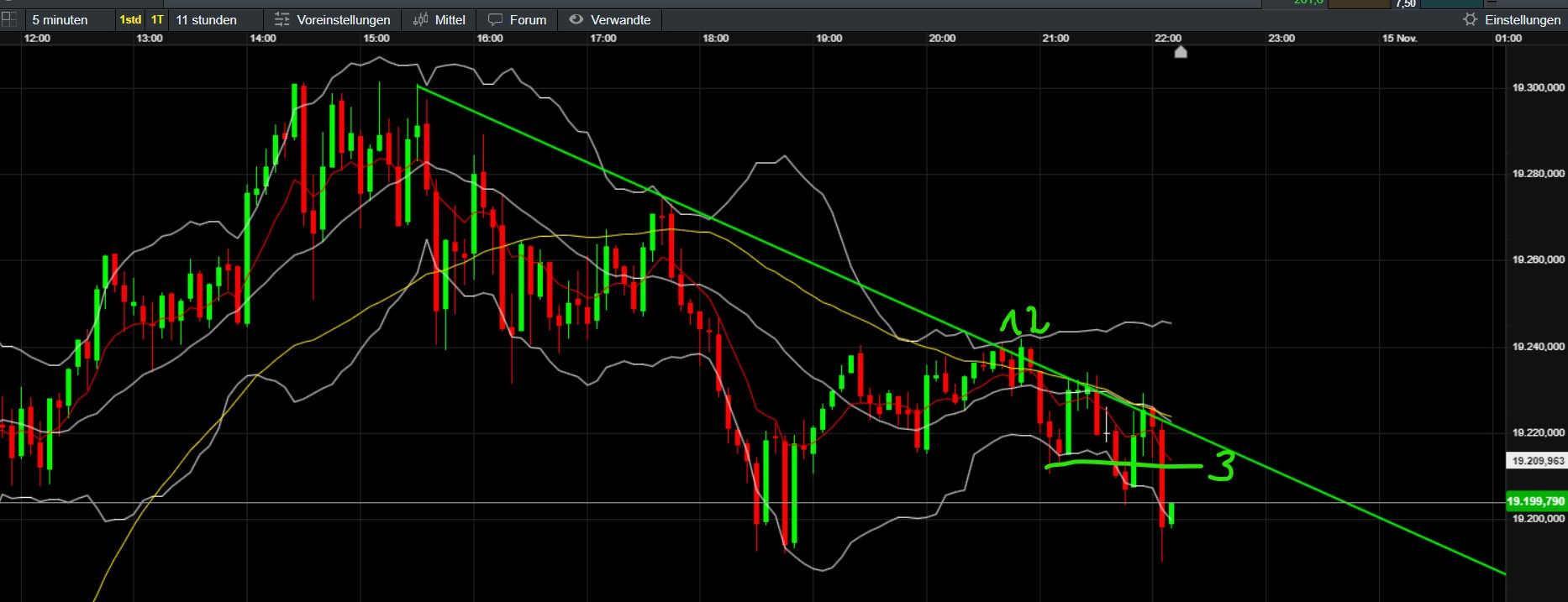Open the Forum tab

pyautogui.click(x=518, y=19)
